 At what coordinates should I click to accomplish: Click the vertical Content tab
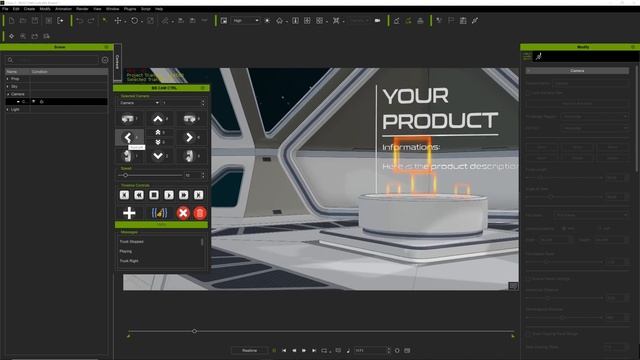117,62
